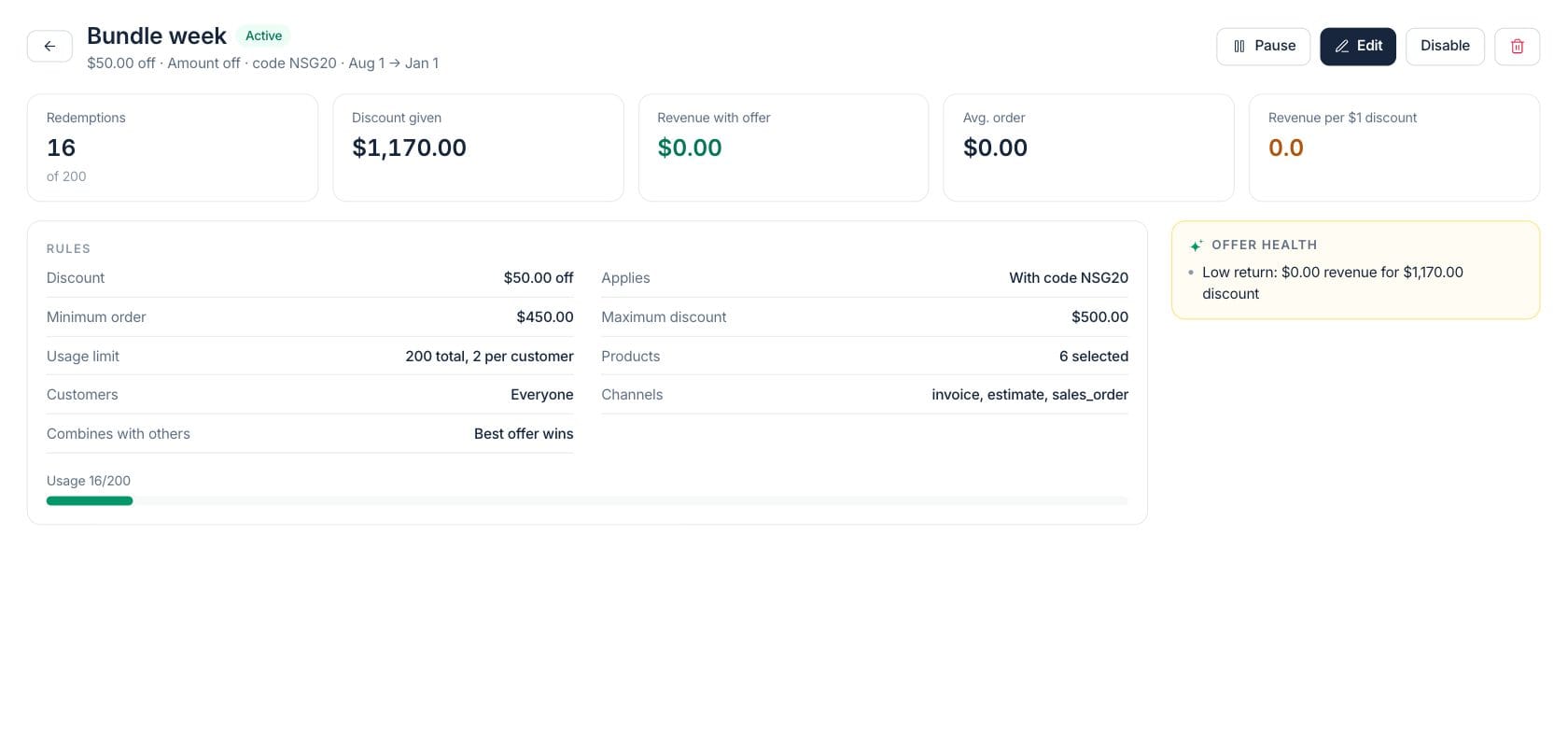
Task: Click the Revenue with offer amount
Action: tap(690, 147)
